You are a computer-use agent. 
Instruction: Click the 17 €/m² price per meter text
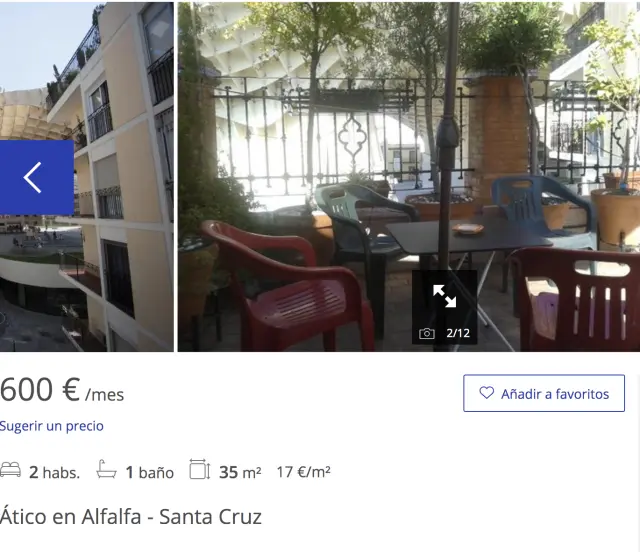pyautogui.click(x=303, y=472)
